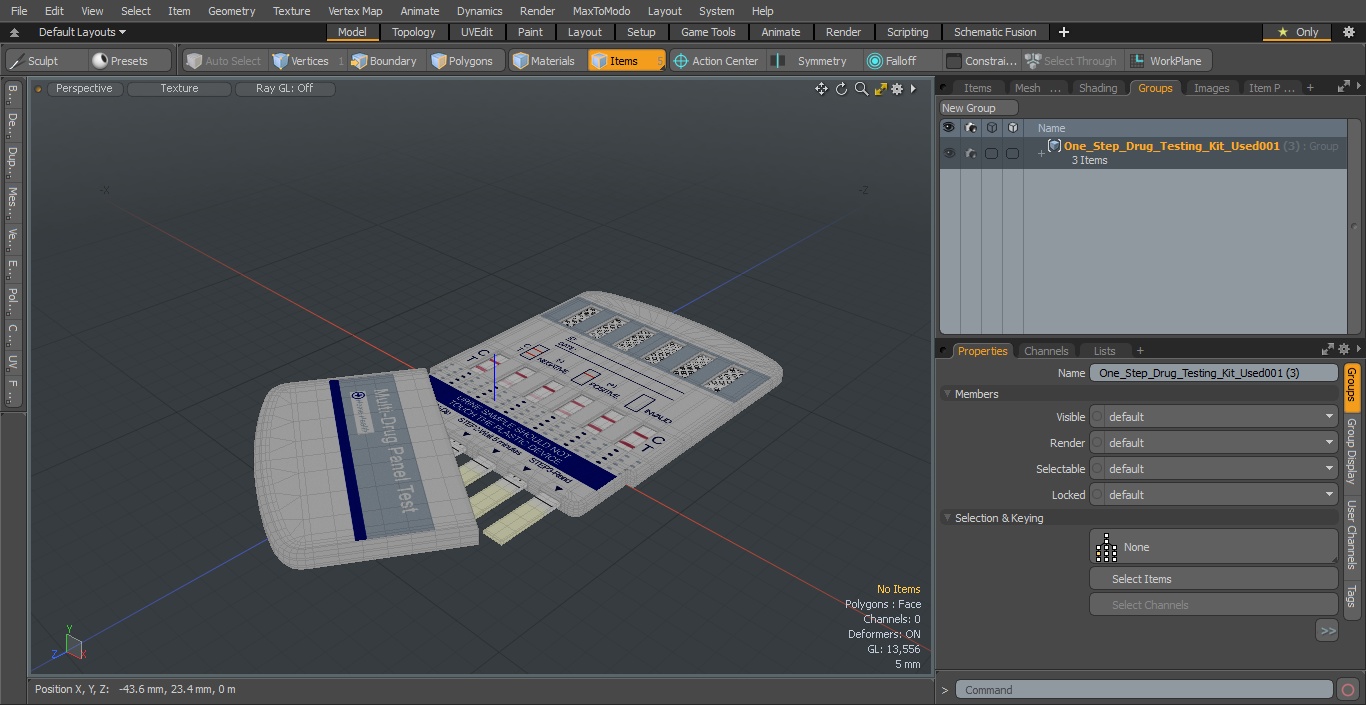The width and height of the screenshot is (1366, 705).
Task: Open the Locked dropdown
Action: tap(1214, 495)
